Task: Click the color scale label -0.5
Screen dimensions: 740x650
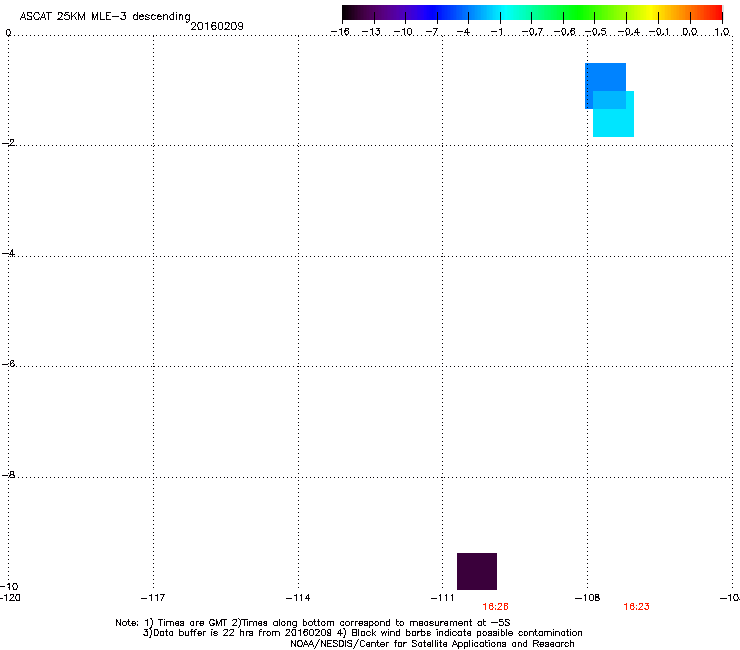Action: (x=596, y=32)
